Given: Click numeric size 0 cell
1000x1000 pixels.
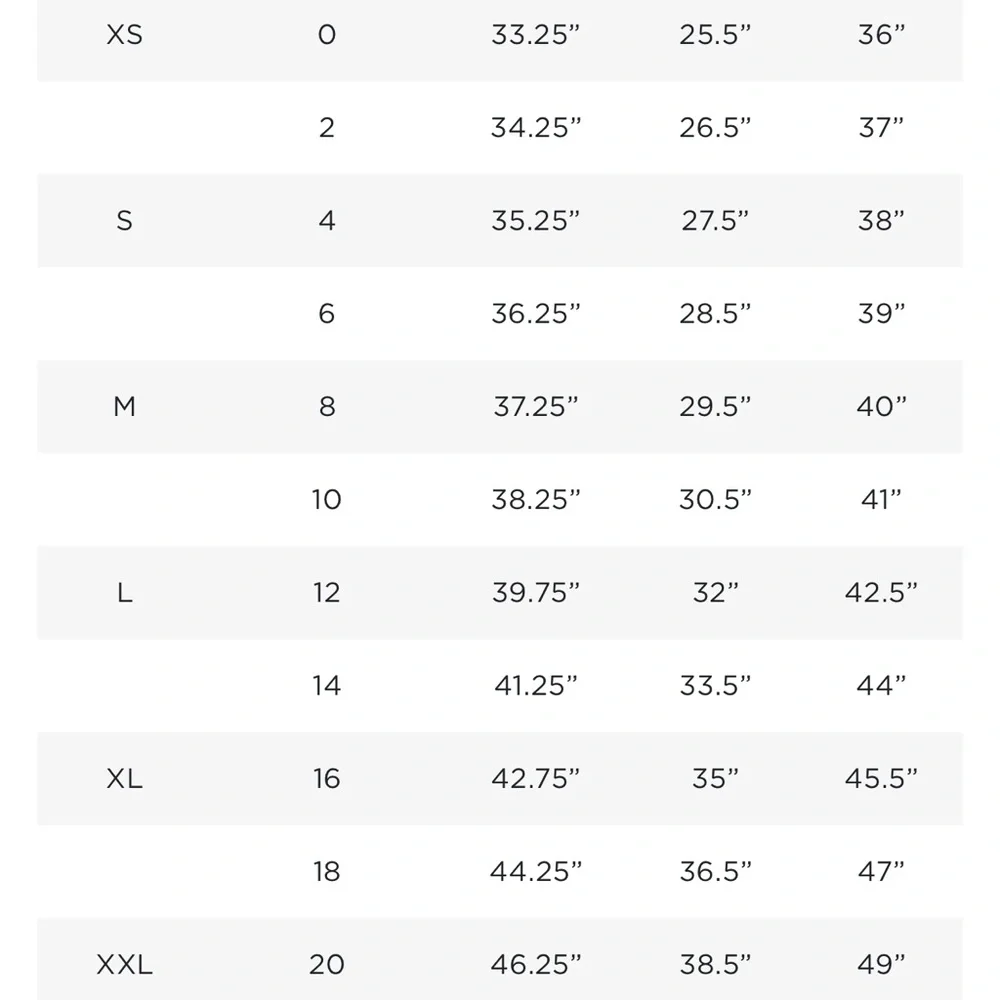Looking at the screenshot, I should tap(327, 35).
